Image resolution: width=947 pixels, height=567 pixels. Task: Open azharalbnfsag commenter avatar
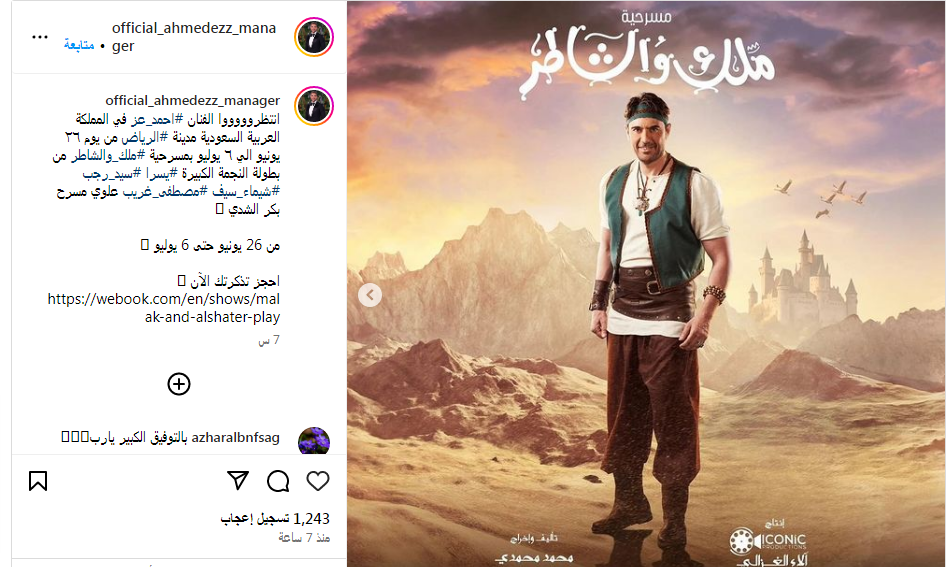click(314, 440)
